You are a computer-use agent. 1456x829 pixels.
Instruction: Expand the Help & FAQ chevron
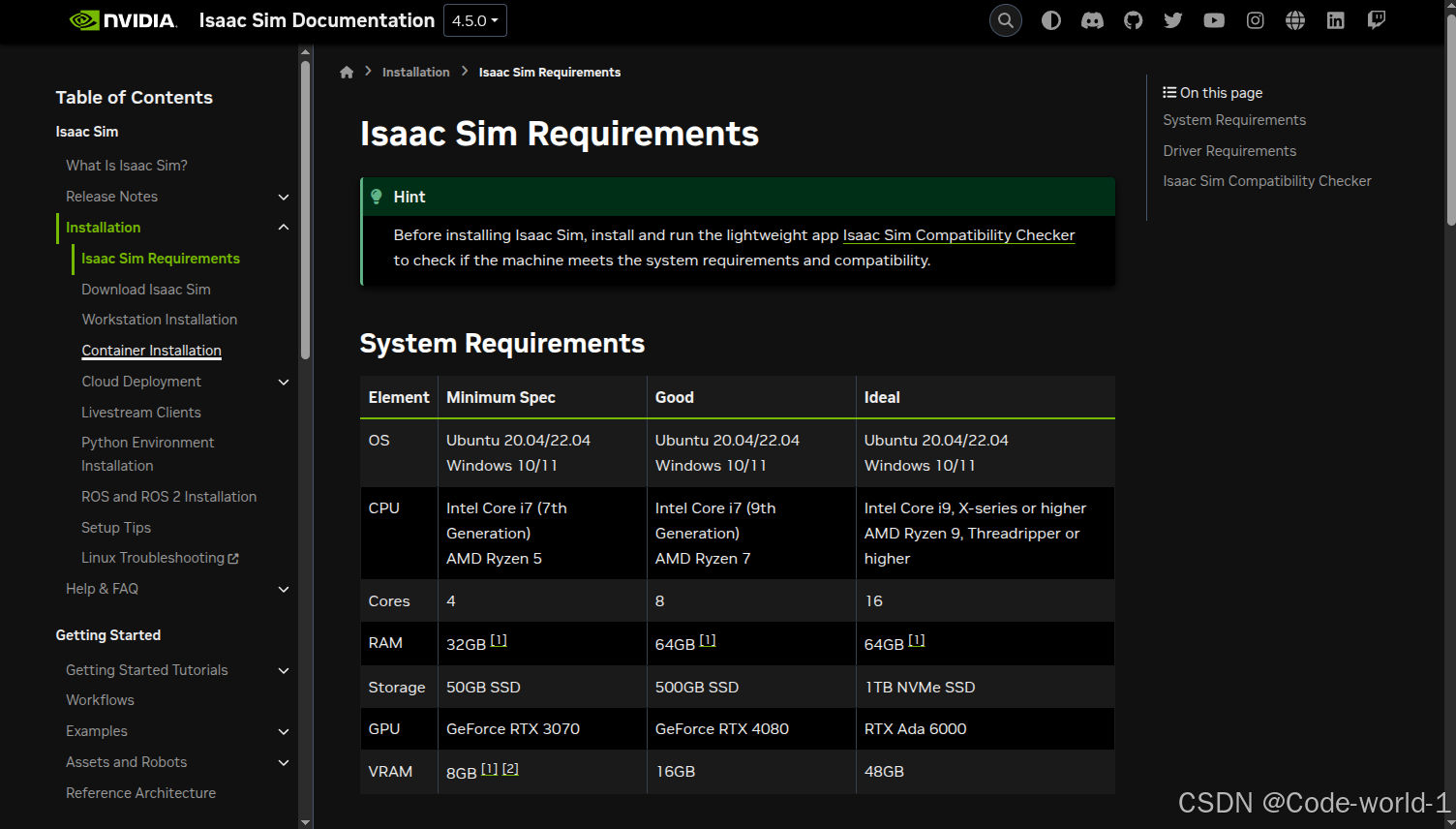pyautogui.click(x=284, y=589)
